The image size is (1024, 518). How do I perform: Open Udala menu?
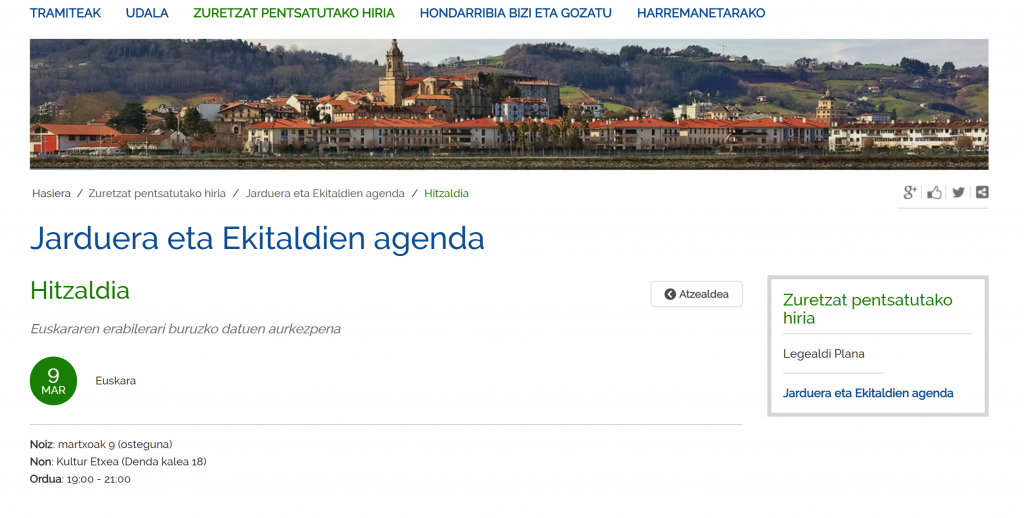click(x=147, y=13)
